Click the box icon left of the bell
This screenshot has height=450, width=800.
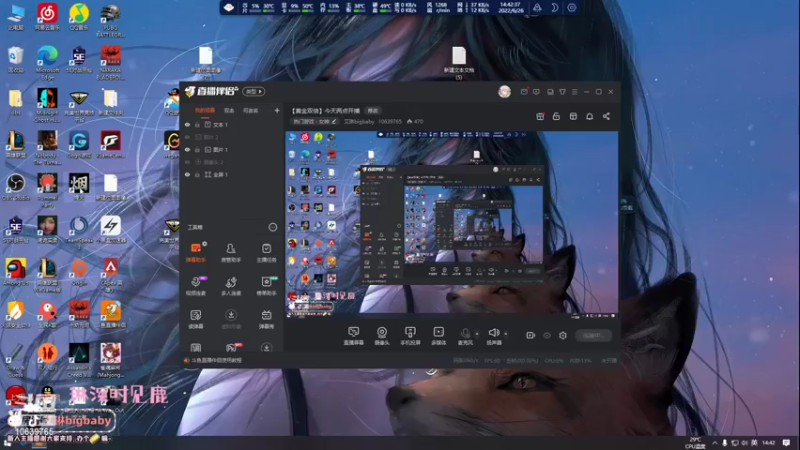point(573,116)
